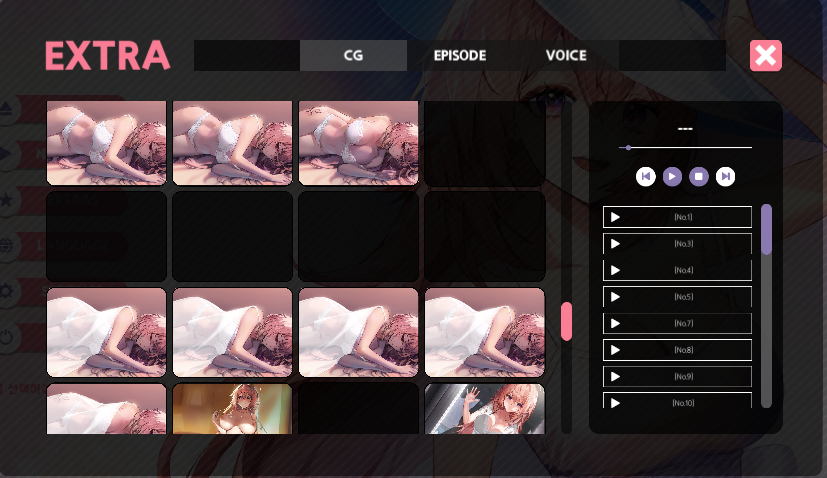
Task: Play voice entry No.5
Action: 615,297
